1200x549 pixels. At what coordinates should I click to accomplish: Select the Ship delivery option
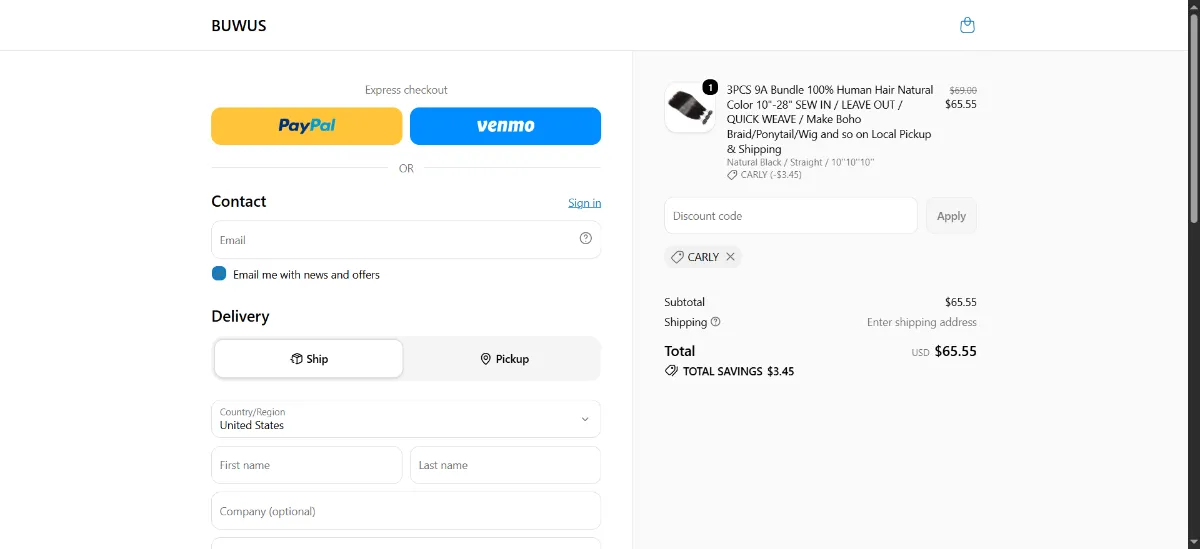click(x=309, y=359)
